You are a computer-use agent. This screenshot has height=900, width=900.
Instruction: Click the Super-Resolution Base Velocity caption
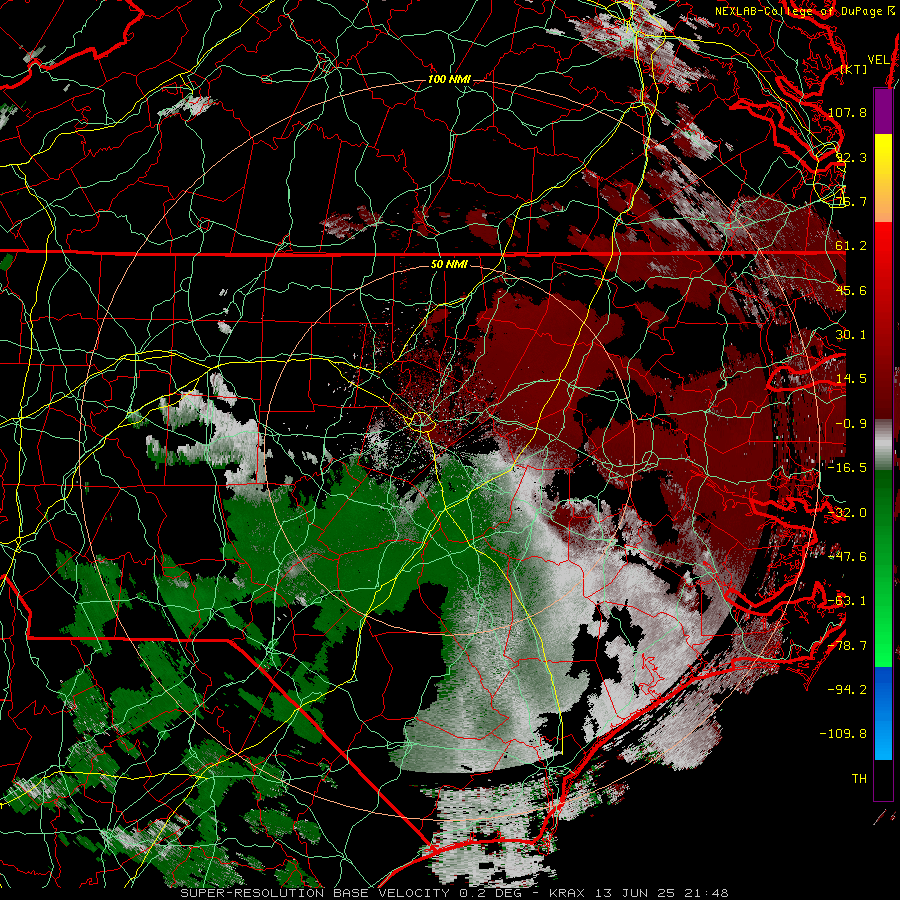[454, 893]
